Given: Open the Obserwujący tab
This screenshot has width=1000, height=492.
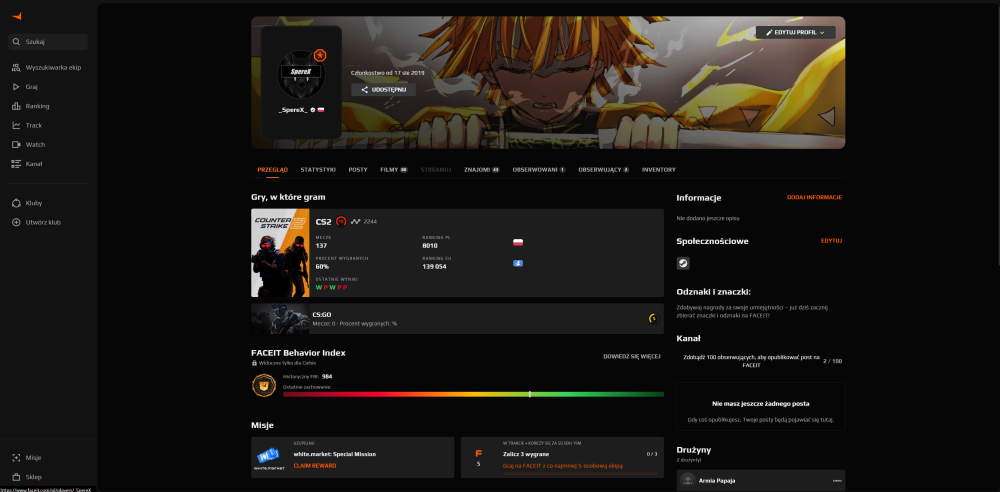Looking at the screenshot, I should (x=603, y=170).
